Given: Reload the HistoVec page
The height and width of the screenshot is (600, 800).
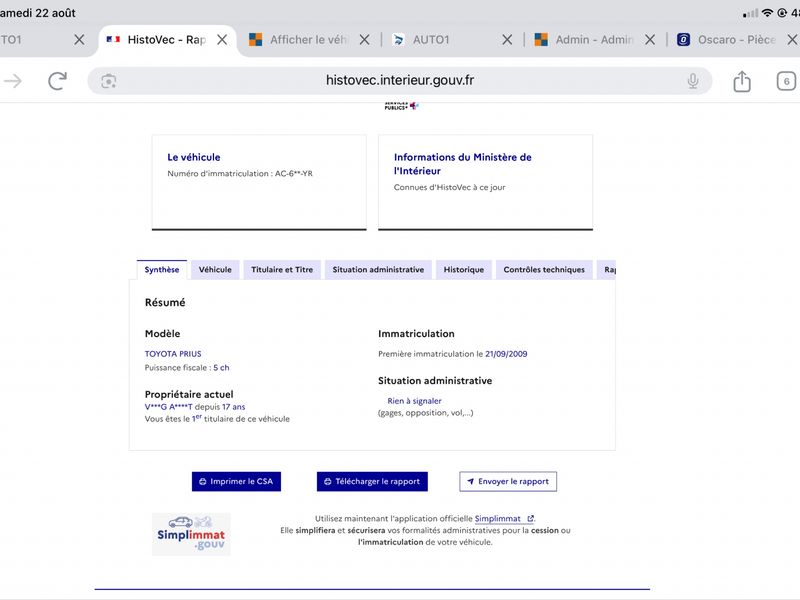Looking at the screenshot, I should pyautogui.click(x=57, y=81).
